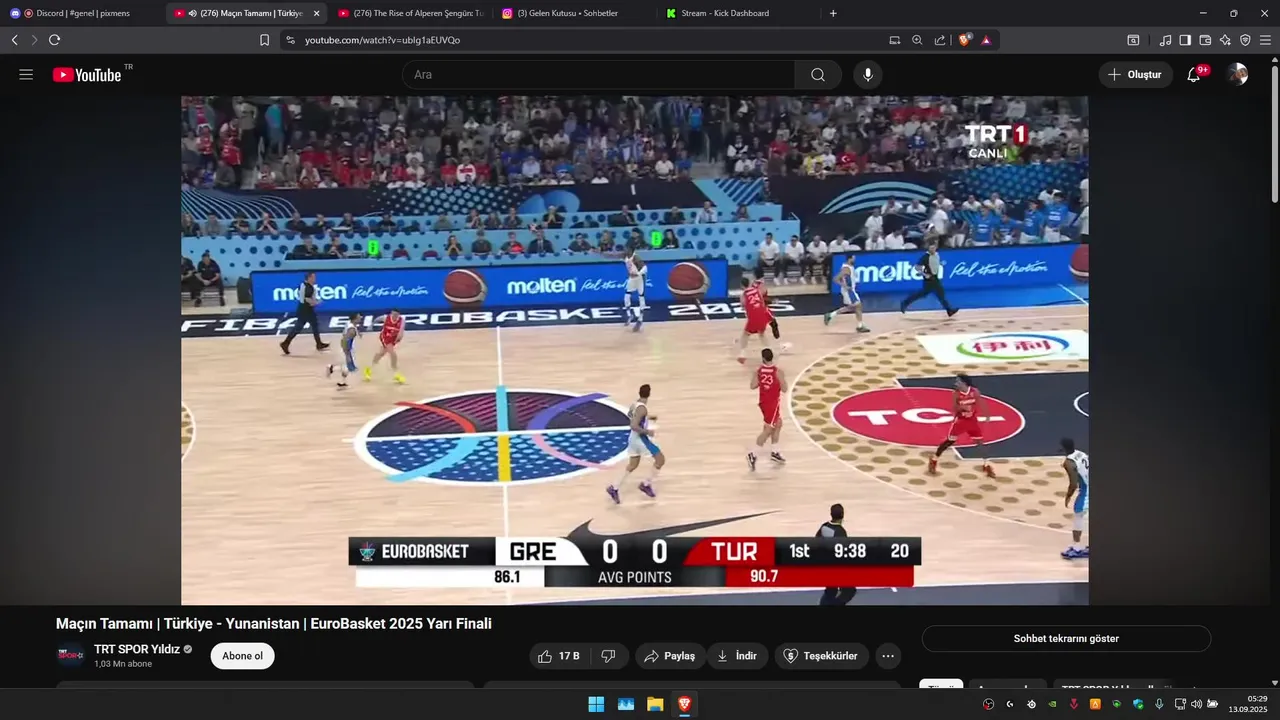Viewport: 1280px width, 720px height.
Task: Close the Maçın Tamamı tab
Action: [x=316, y=13]
